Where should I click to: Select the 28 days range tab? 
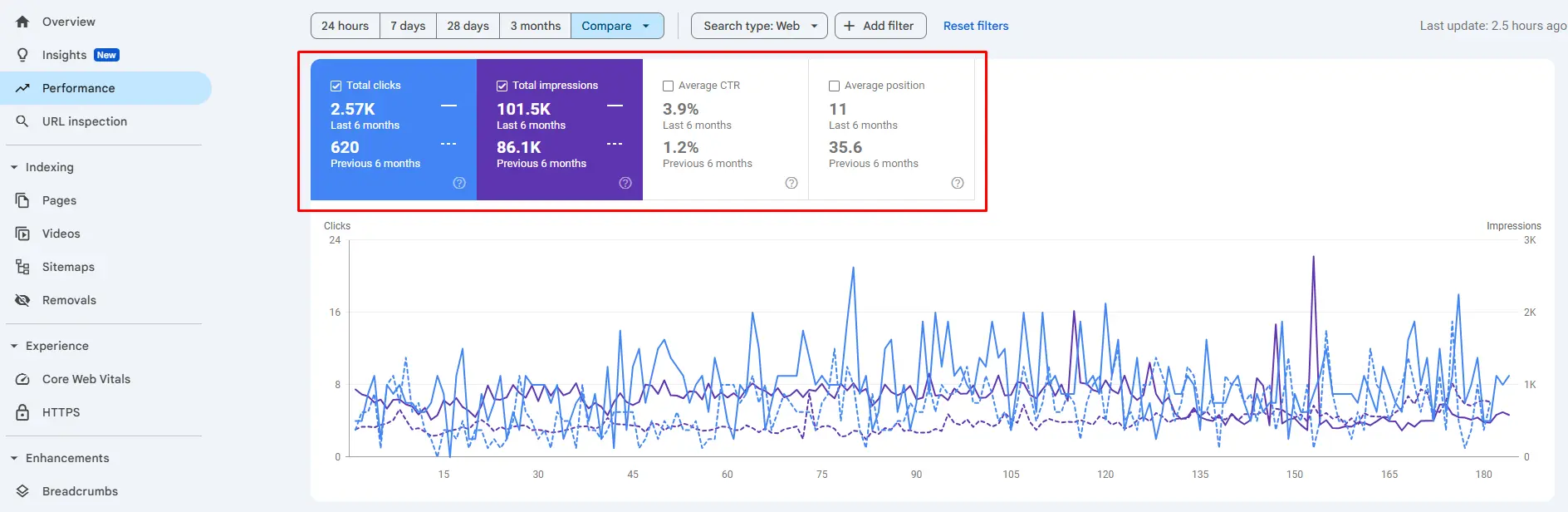pyautogui.click(x=468, y=26)
